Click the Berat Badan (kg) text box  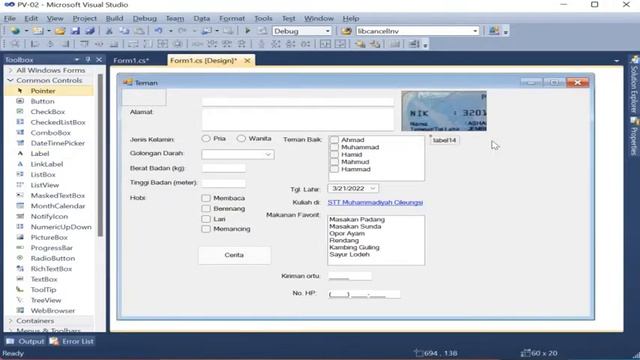pyautogui.click(x=224, y=168)
